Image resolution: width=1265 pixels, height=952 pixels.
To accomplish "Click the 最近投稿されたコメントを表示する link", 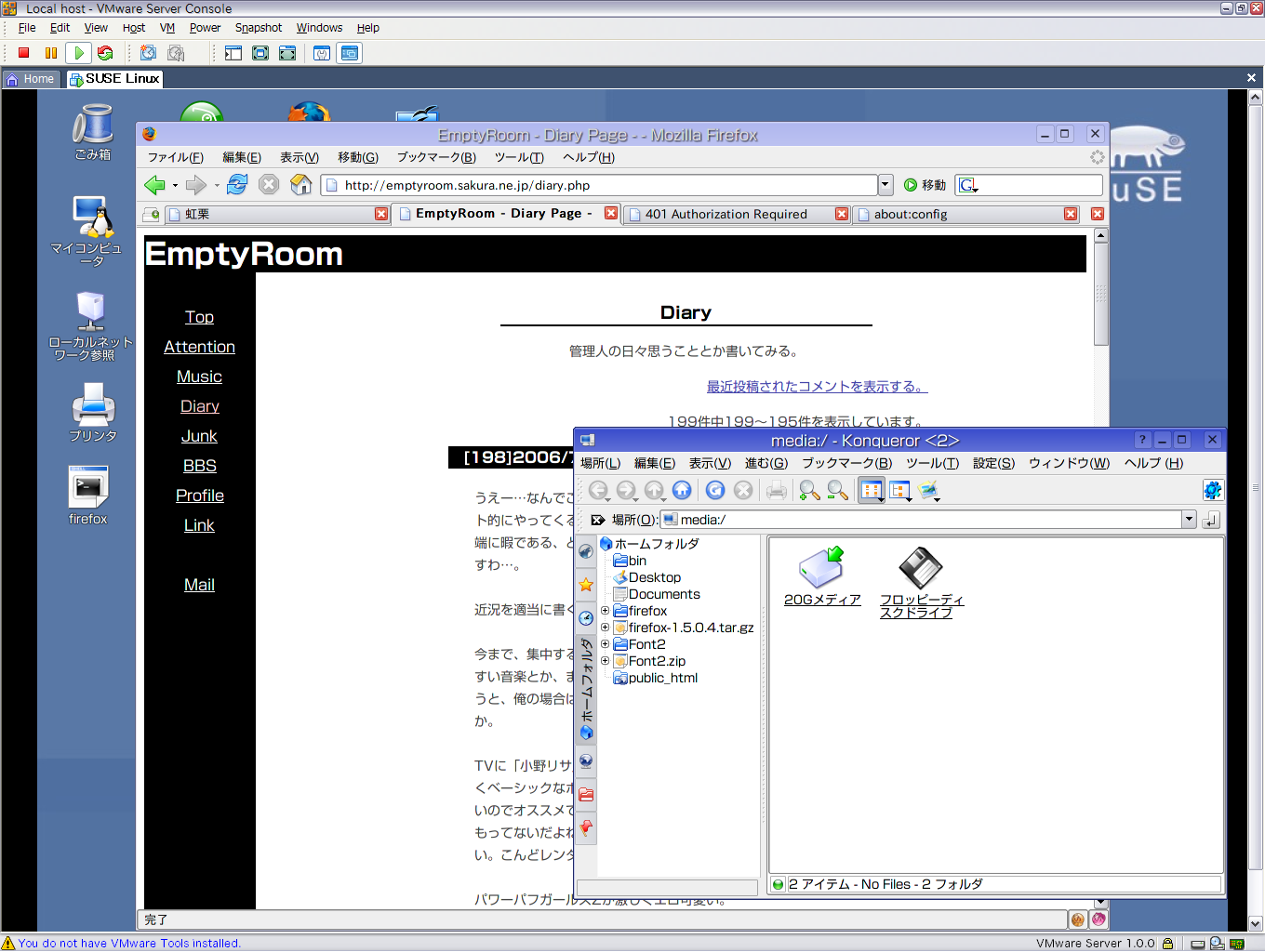I will click(817, 386).
